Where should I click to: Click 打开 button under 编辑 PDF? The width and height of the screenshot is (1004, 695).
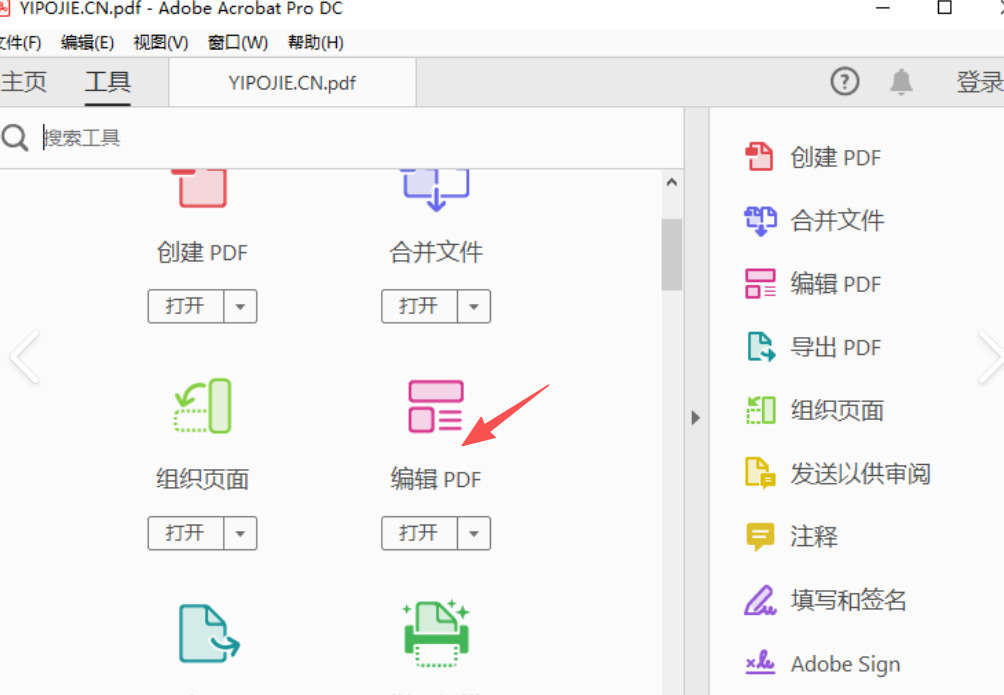click(419, 533)
